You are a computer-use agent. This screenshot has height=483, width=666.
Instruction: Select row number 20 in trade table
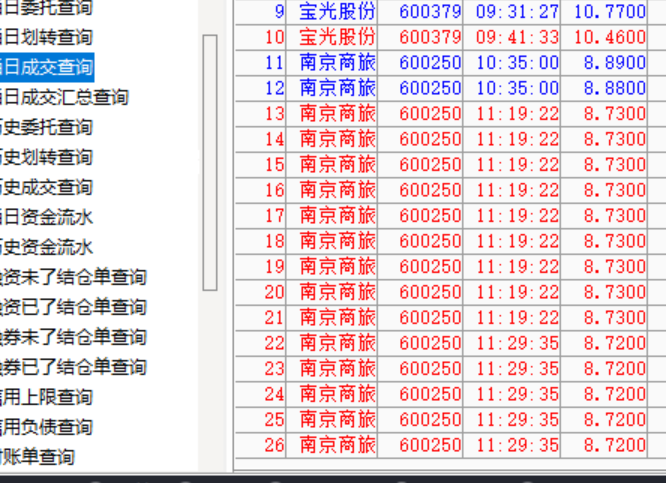tap(274, 292)
